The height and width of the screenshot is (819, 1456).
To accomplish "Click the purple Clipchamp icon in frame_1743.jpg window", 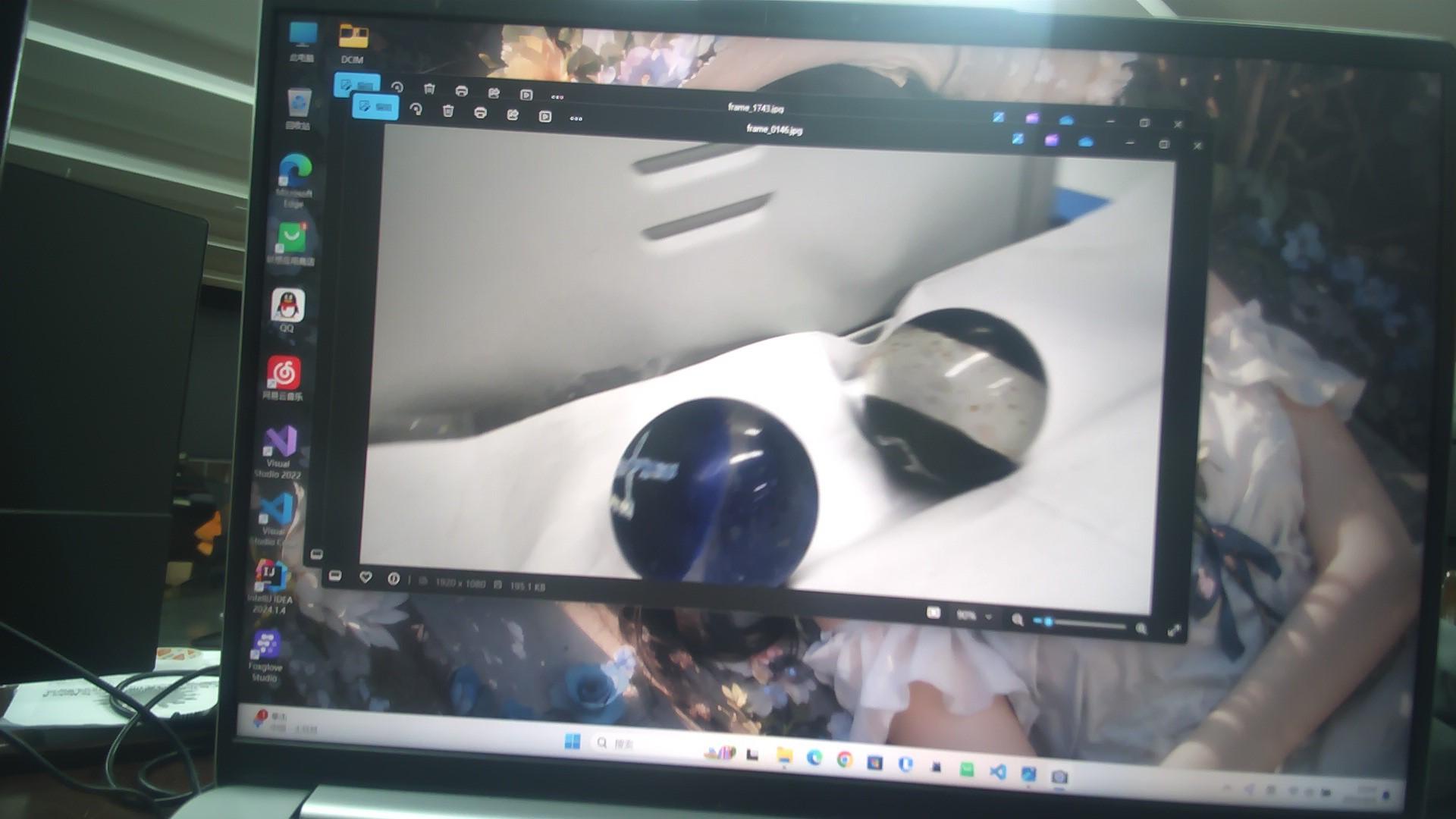I will click(1032, 118).
